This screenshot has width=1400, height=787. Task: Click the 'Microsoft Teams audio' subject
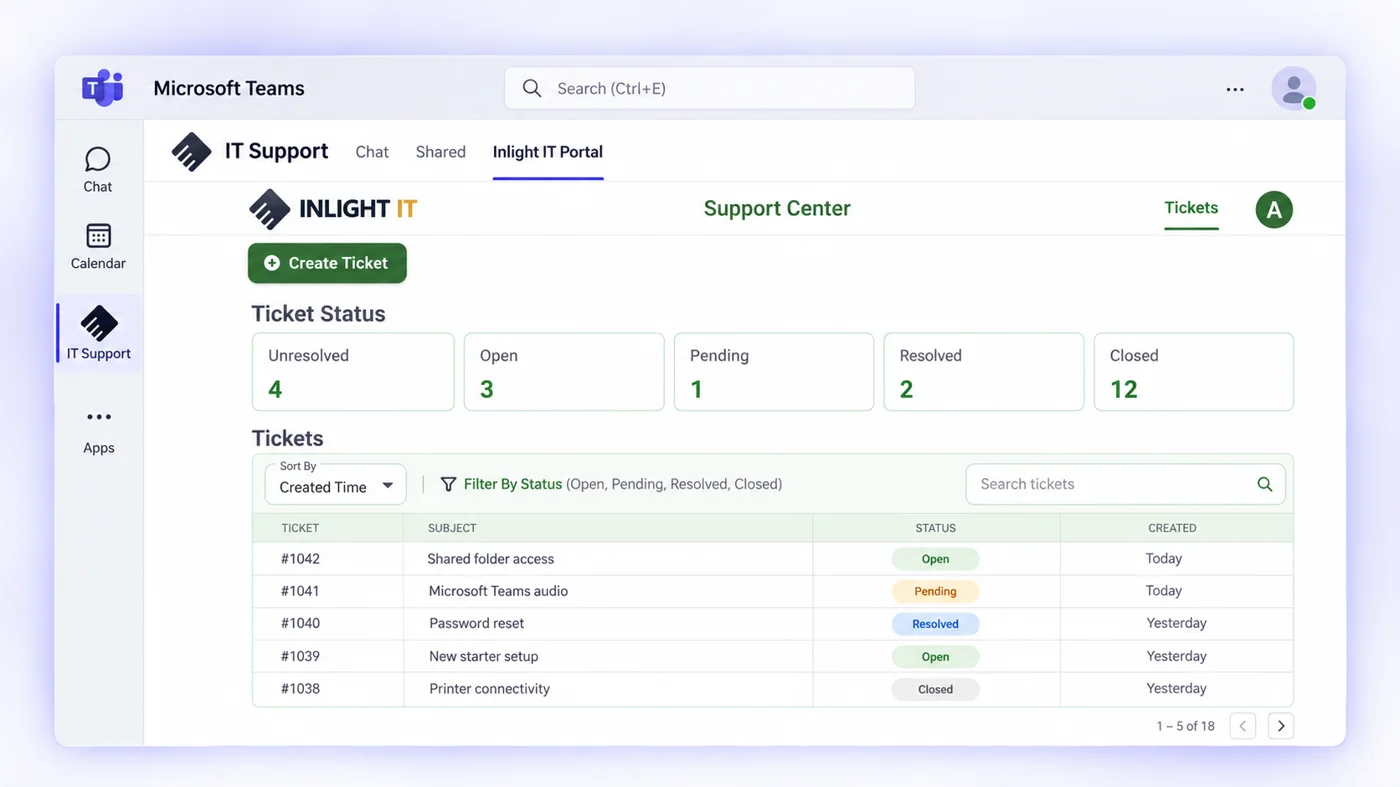[x=498, y=591]
